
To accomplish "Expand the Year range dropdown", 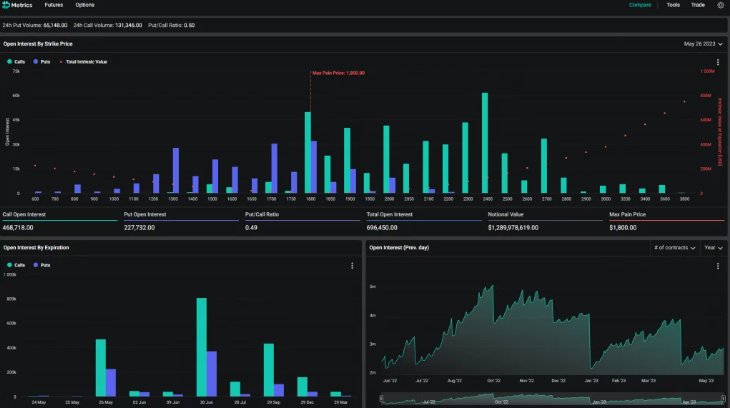I will pos(713,248).
